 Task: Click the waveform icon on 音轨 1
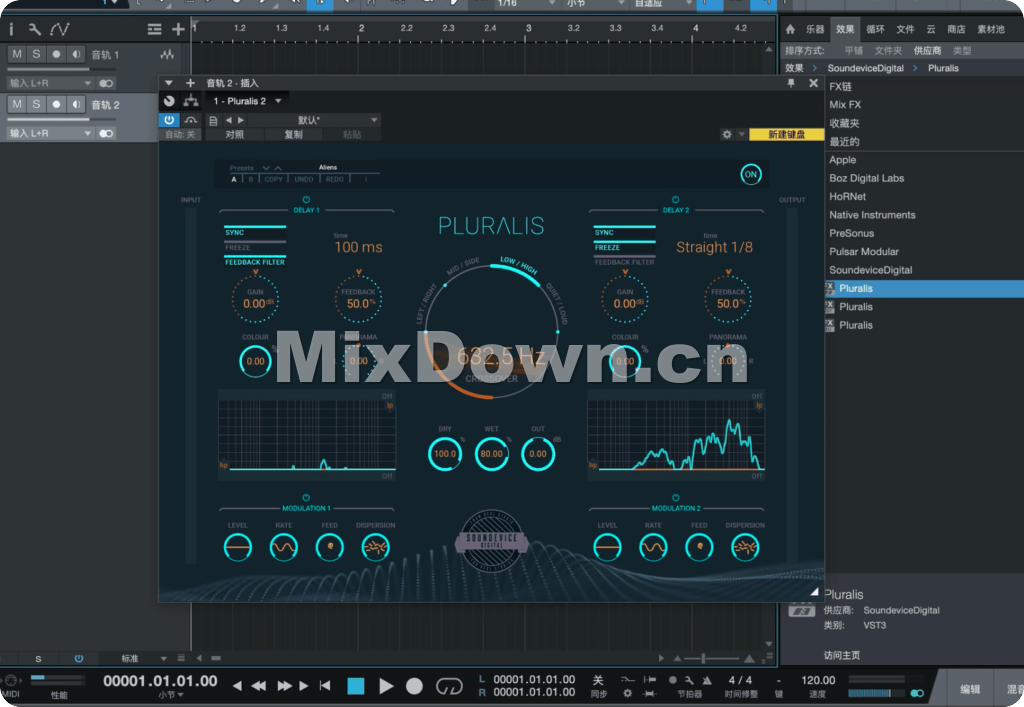click(x=167, y=55)
